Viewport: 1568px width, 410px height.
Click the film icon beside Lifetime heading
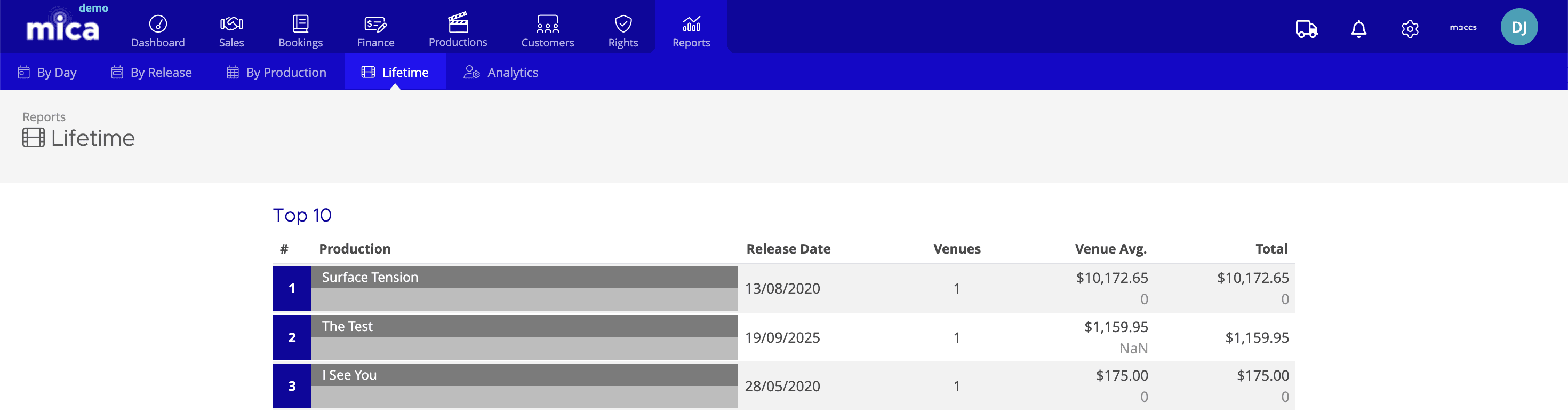(x=34, y=138)
